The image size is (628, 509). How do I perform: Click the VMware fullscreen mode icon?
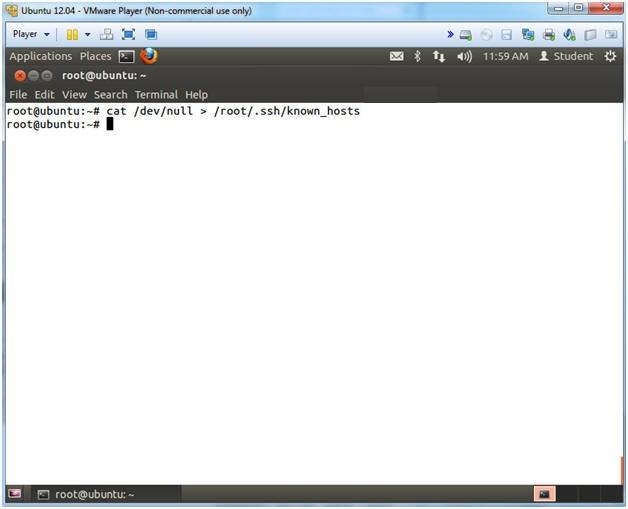[x=129, y=34]
